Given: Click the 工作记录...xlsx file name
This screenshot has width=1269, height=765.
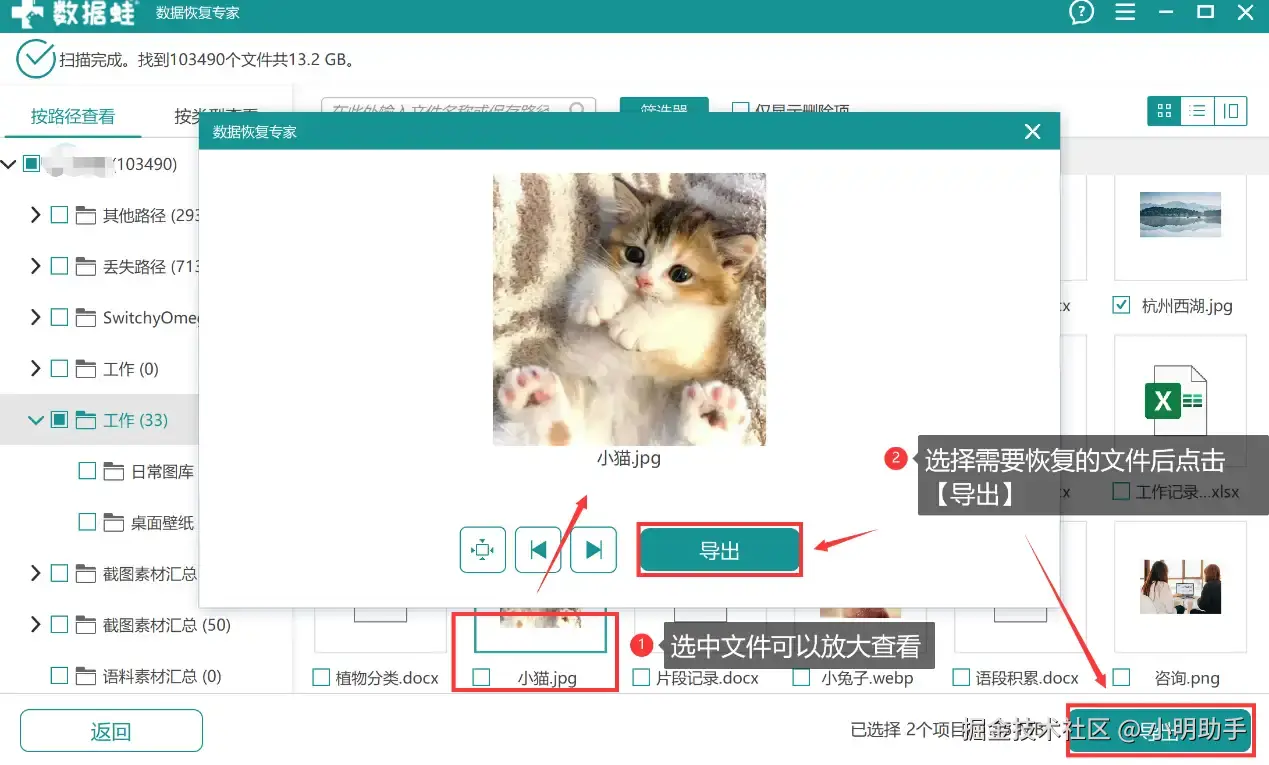Looking at the screenshot, I should click(x=1187, y=492).
